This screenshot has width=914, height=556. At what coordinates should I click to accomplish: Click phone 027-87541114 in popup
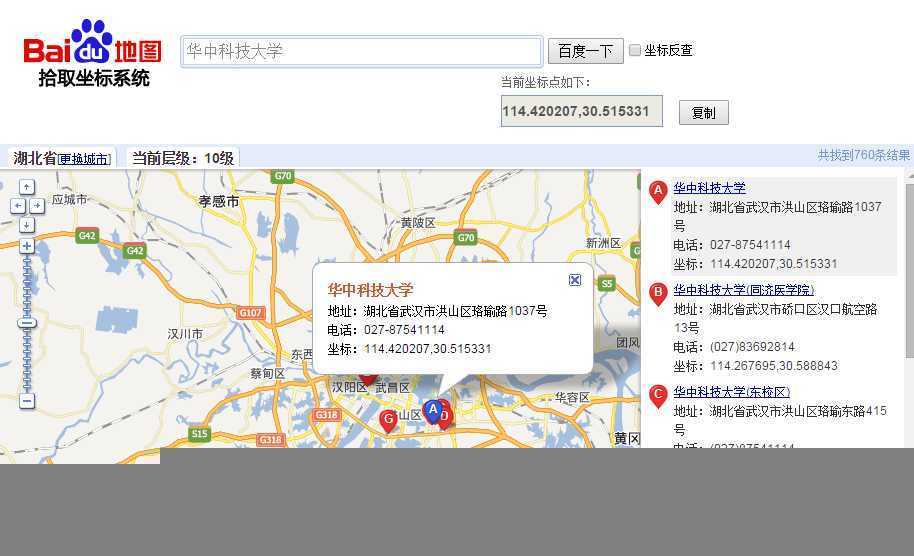pyautogui.click(x=404, y=330)
